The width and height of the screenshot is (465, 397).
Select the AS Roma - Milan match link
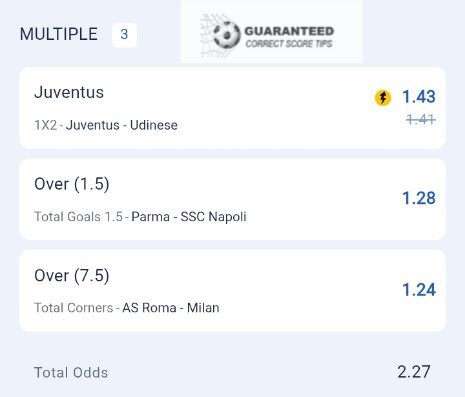click(x=171, y=308)
